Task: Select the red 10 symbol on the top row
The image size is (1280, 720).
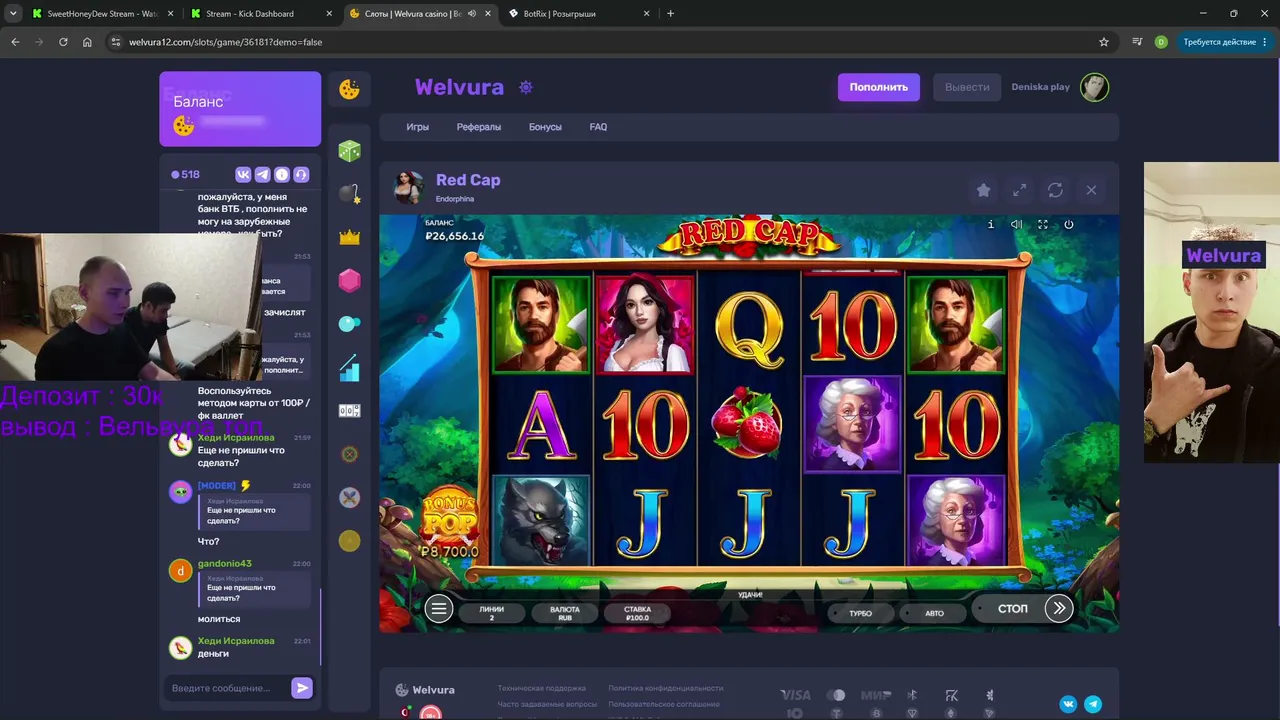Action: [852, 324]
